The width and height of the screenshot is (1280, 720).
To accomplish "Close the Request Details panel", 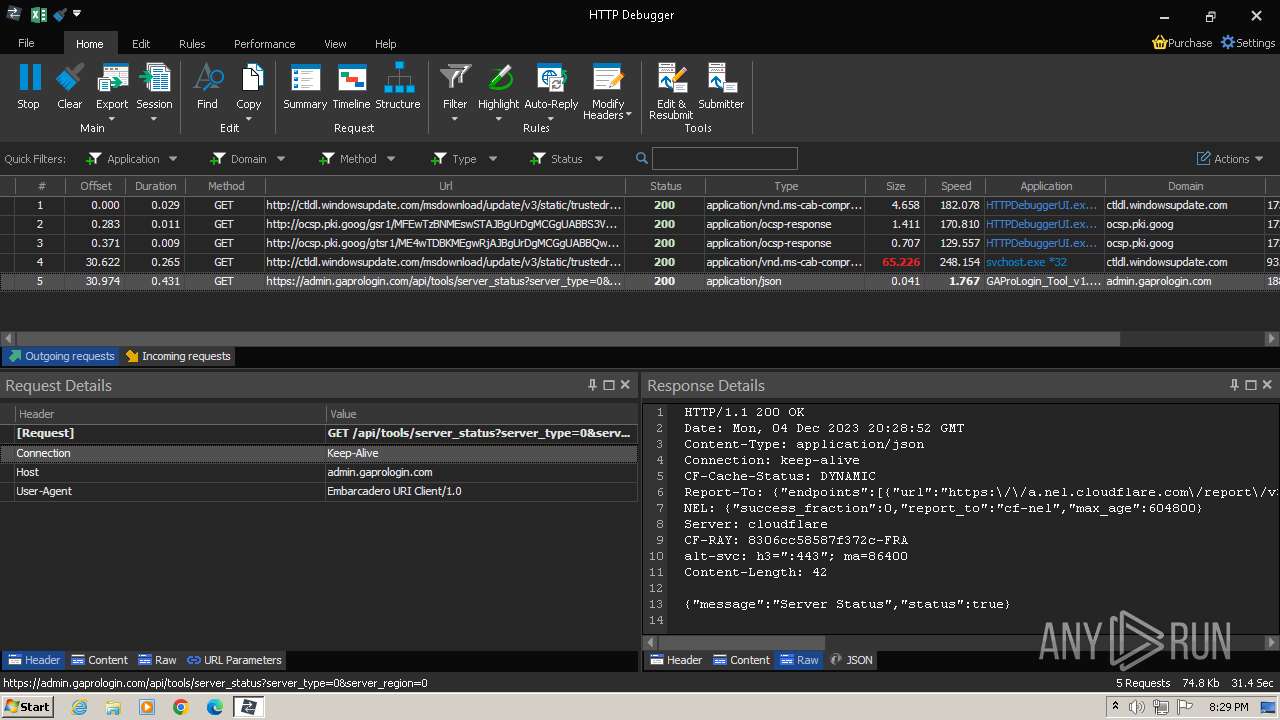I will point(625,385).
